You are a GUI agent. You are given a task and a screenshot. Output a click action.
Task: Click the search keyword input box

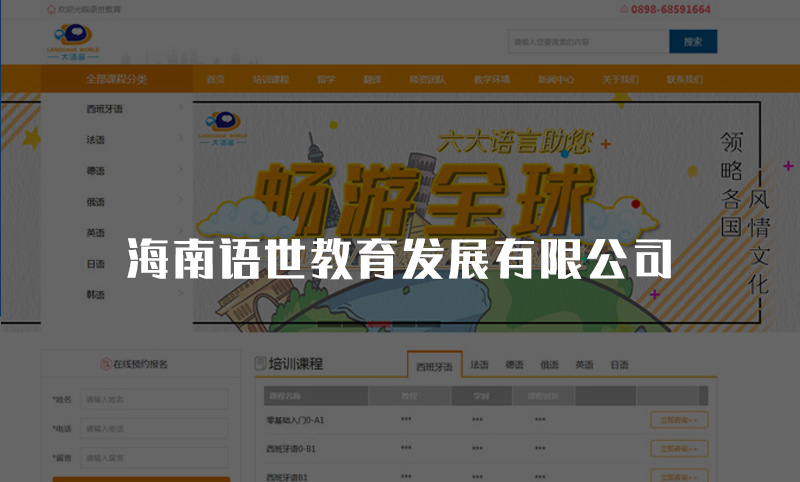[588, 42]
